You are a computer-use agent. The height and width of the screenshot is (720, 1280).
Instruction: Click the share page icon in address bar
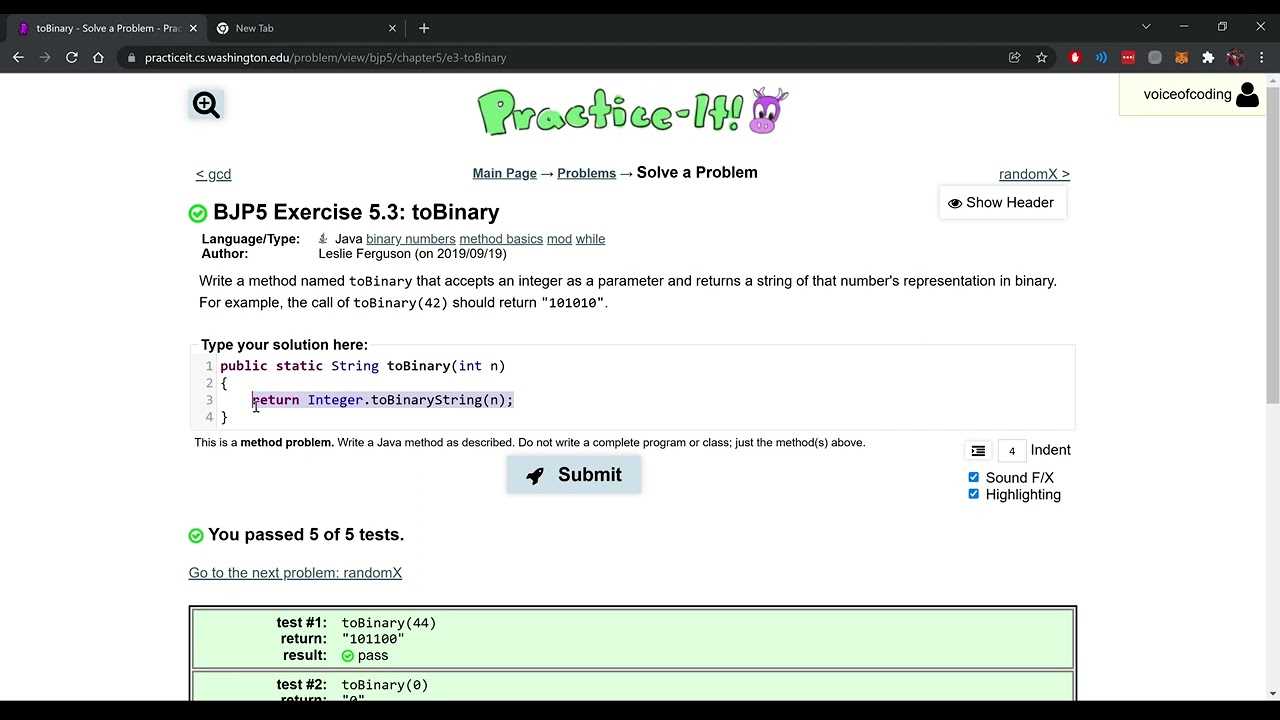[1015, 58]
